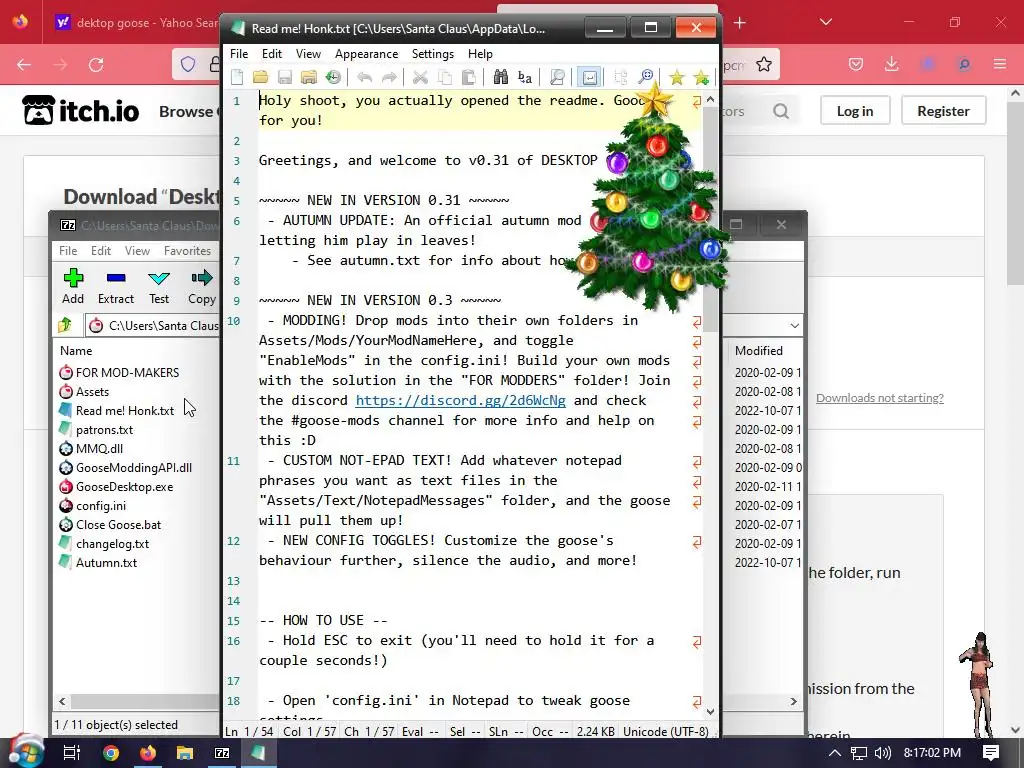
Task: Click the Register button on itch.io
Action: click(943, 111)
